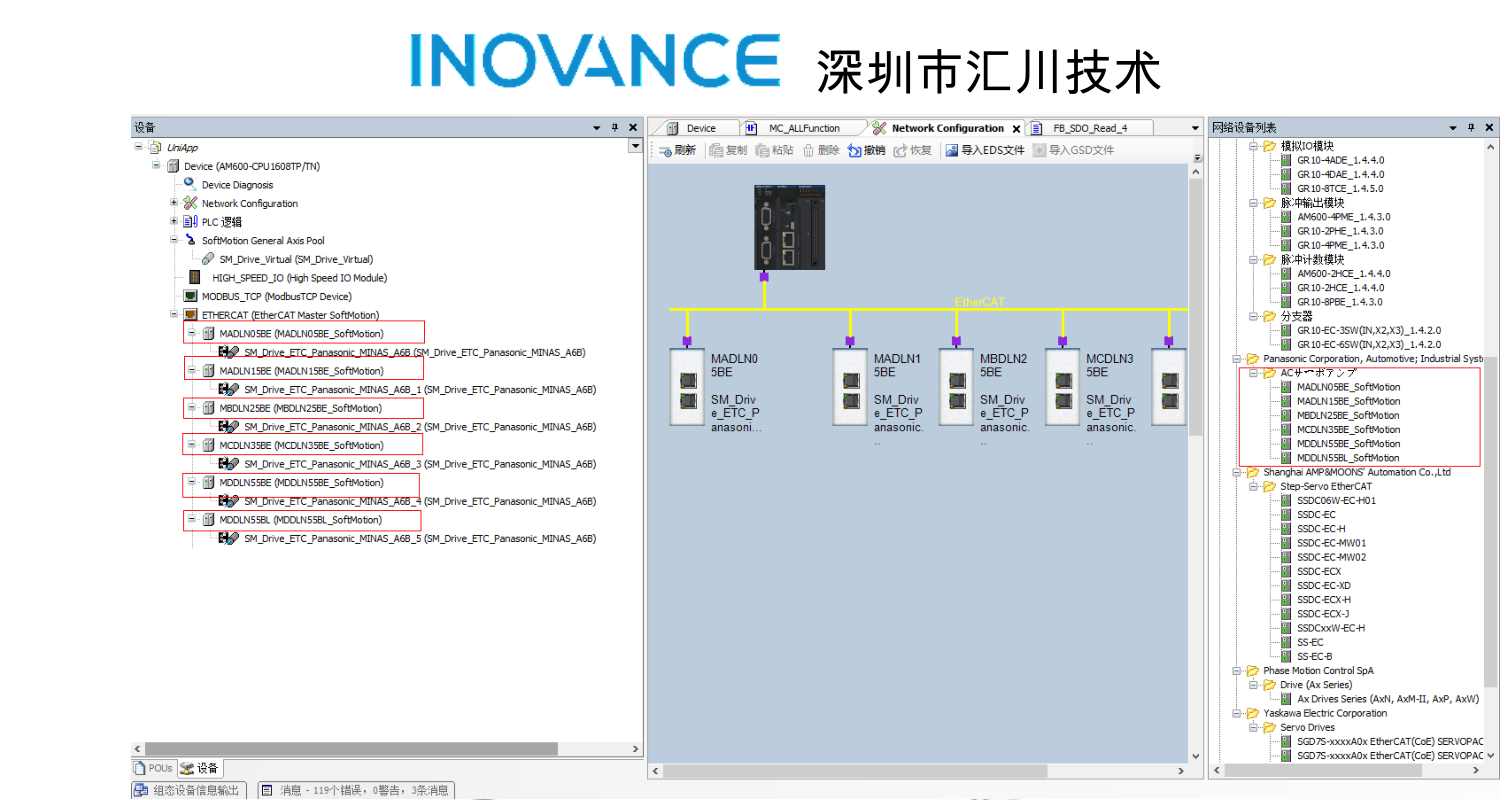Collapse the MDDLN55BL slave node
Screen dimensions: 1509x800
coord(192,520)
